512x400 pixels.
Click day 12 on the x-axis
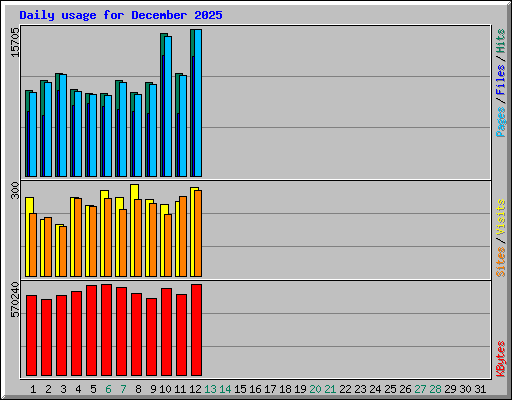pos(195,389)
